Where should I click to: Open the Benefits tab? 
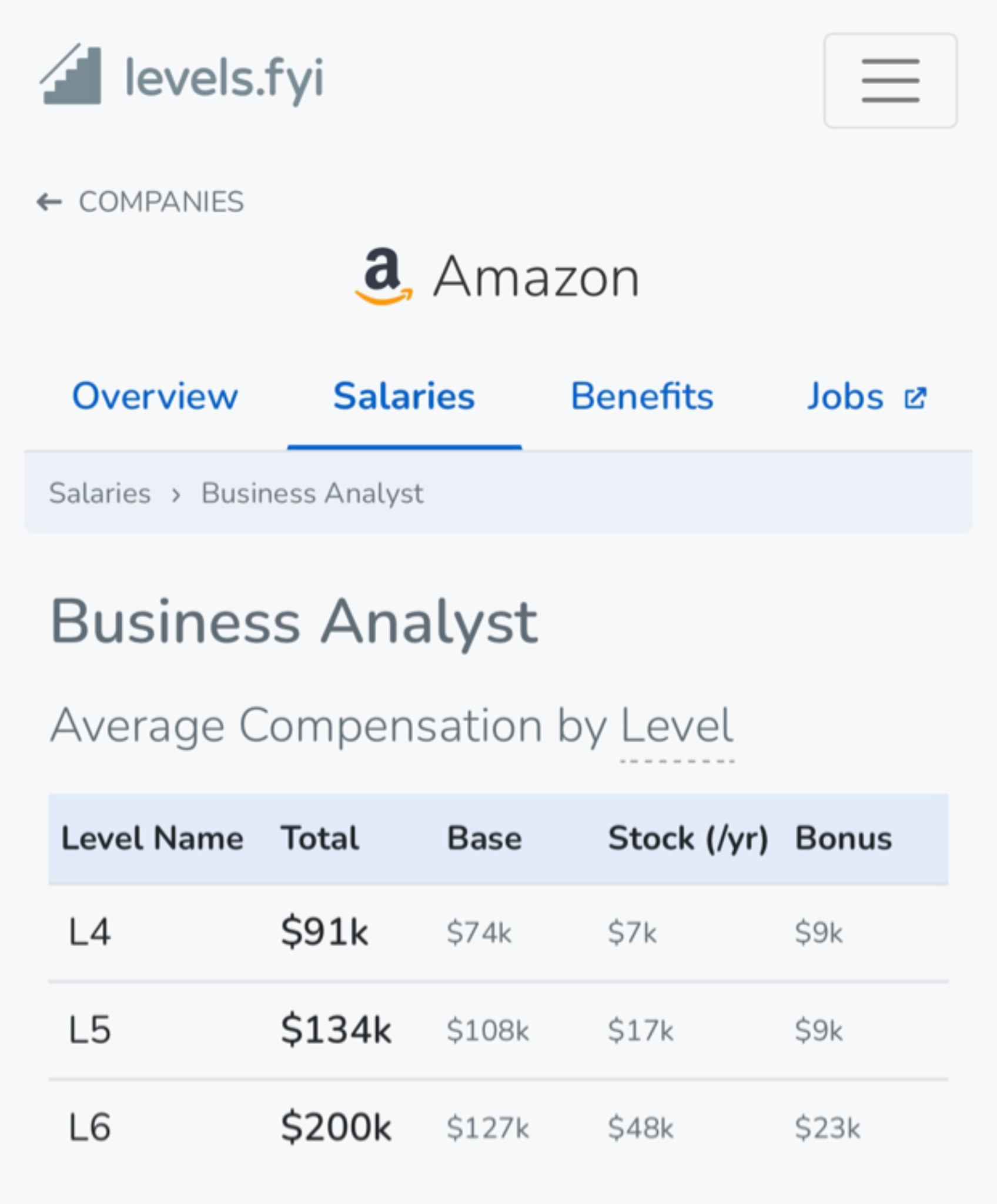642,396
